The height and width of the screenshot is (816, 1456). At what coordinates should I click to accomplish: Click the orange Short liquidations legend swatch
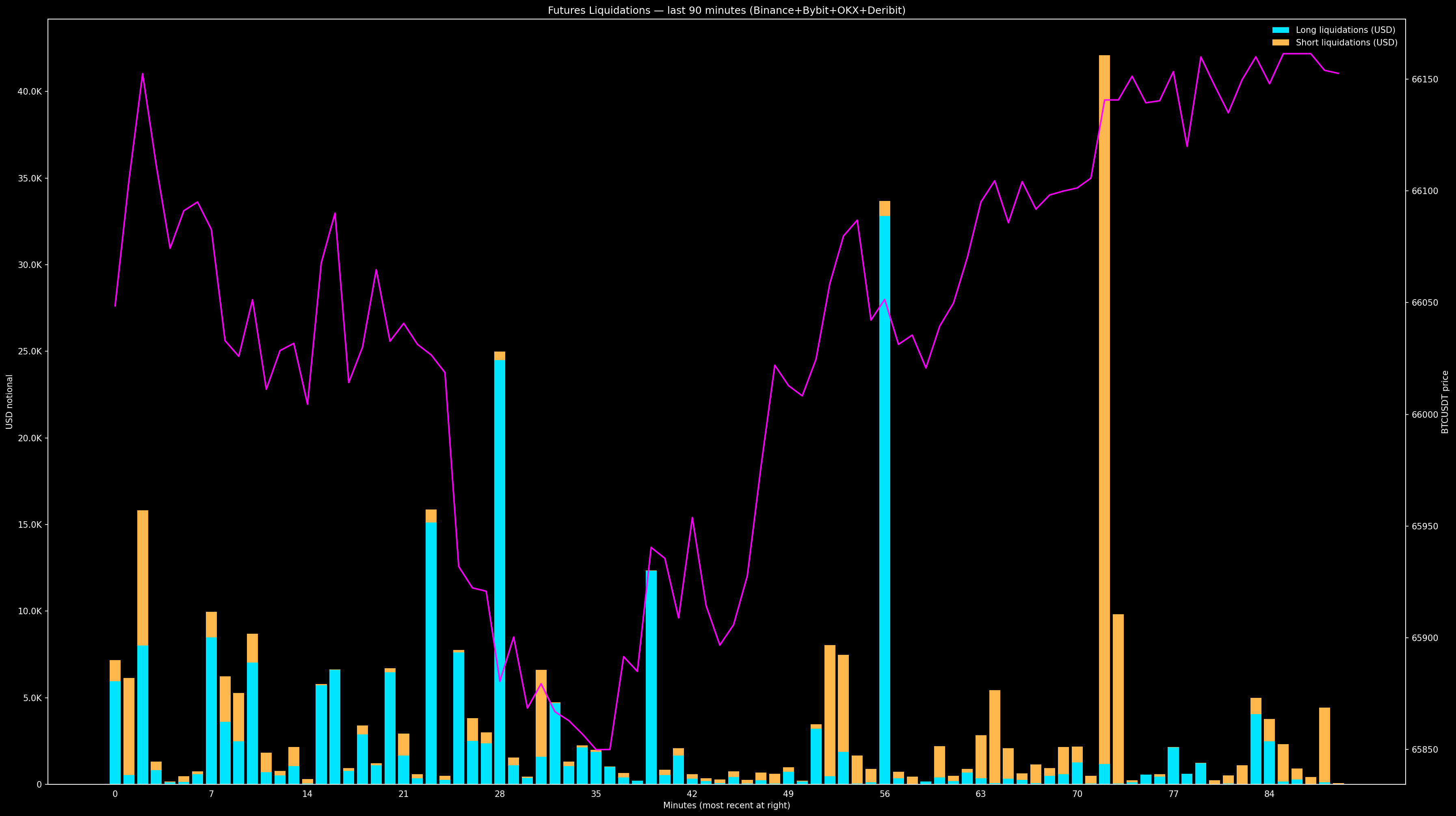(x=1280, y=42)
